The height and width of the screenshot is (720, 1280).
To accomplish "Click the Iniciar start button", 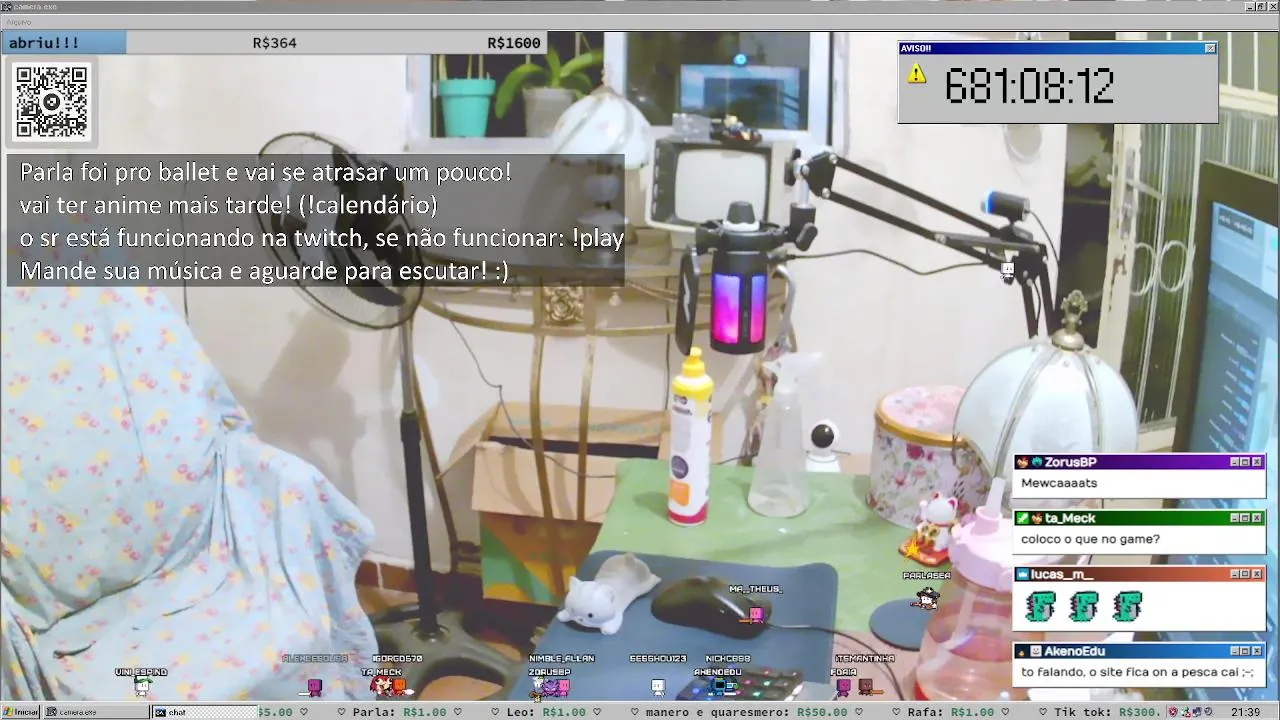I will pos(20,712).
